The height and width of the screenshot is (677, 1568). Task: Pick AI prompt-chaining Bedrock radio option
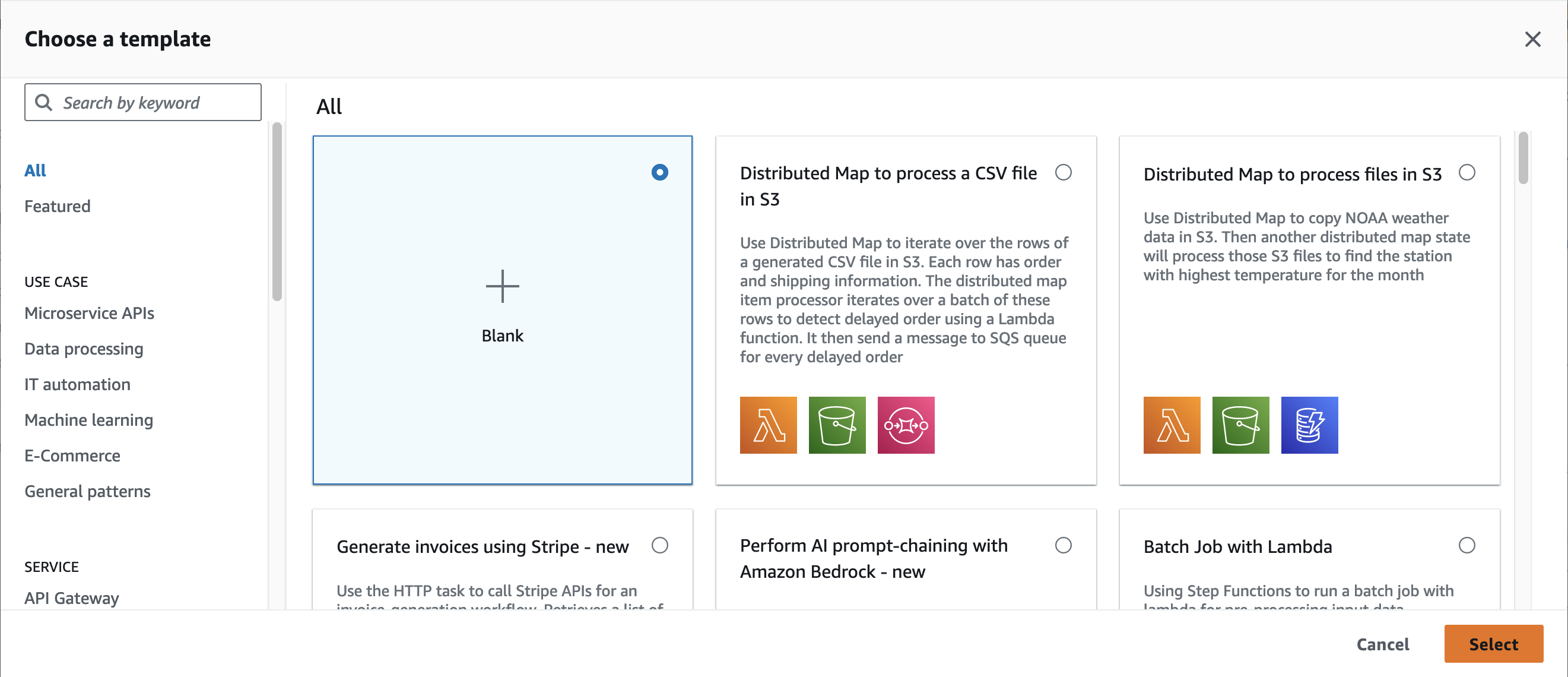1064,545
